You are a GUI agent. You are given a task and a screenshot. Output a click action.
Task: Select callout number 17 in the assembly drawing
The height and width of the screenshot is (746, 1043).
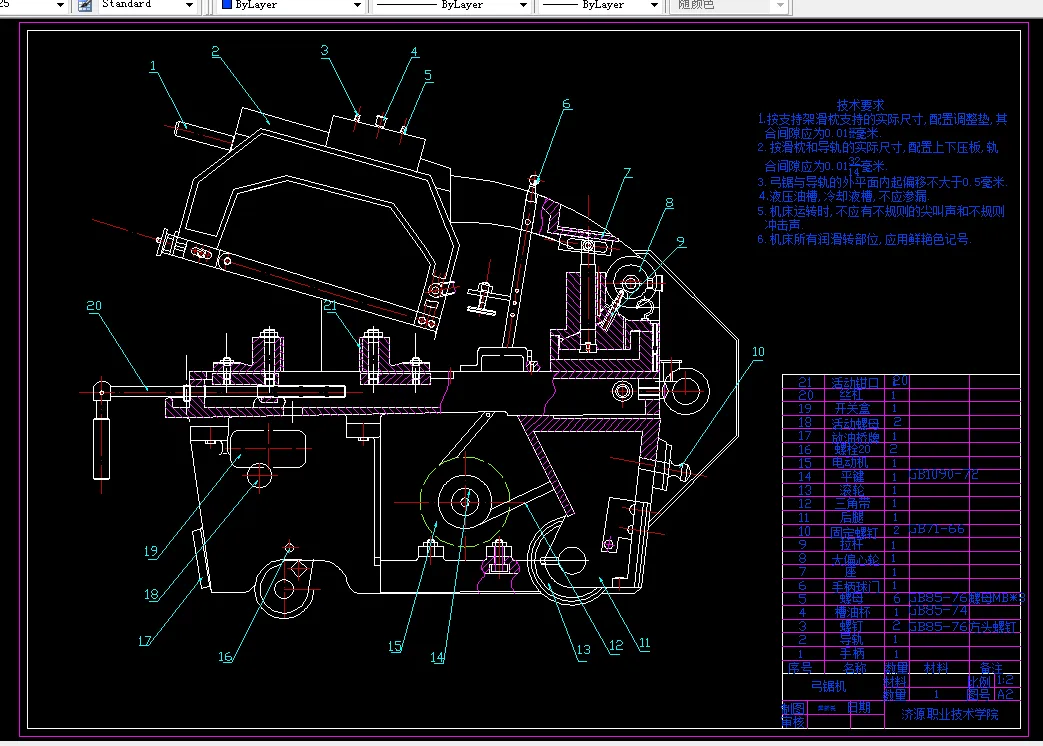click(144, 641)
